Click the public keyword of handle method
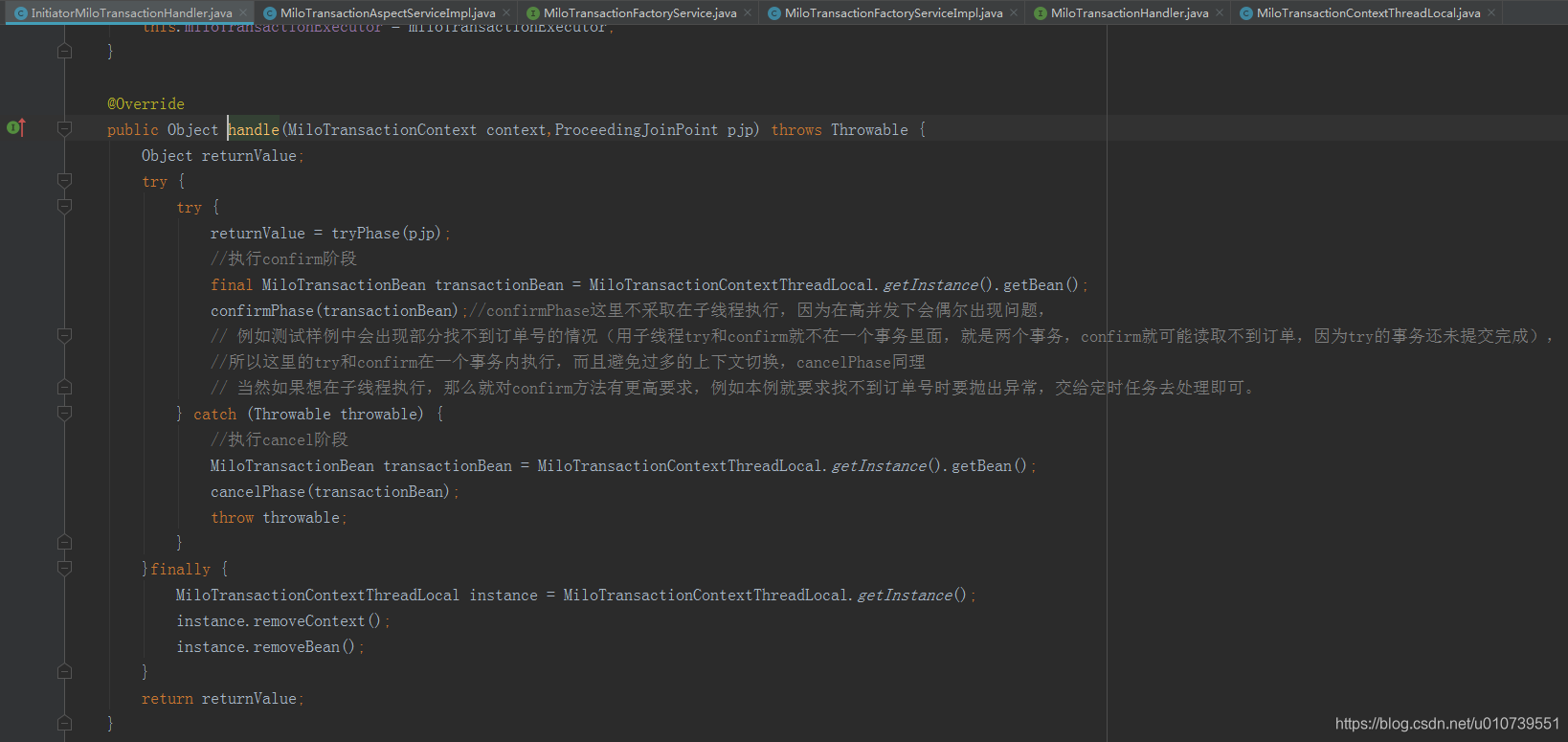The image size is (1568, 742). click(133, 129)
